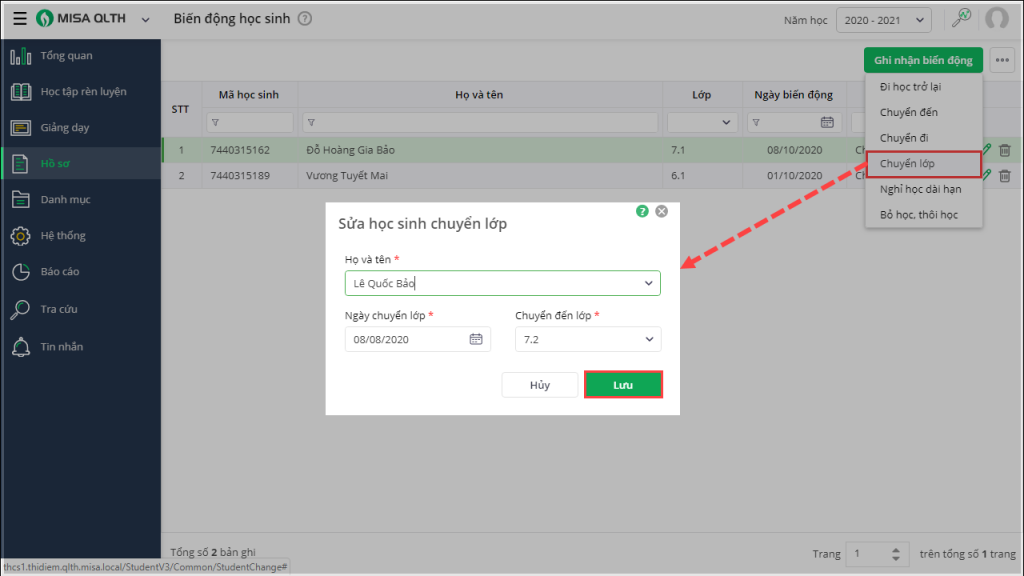This screenshot has width=1024, height=576.
Task: Click the Giảng dạy board icon
Action: 20,127
